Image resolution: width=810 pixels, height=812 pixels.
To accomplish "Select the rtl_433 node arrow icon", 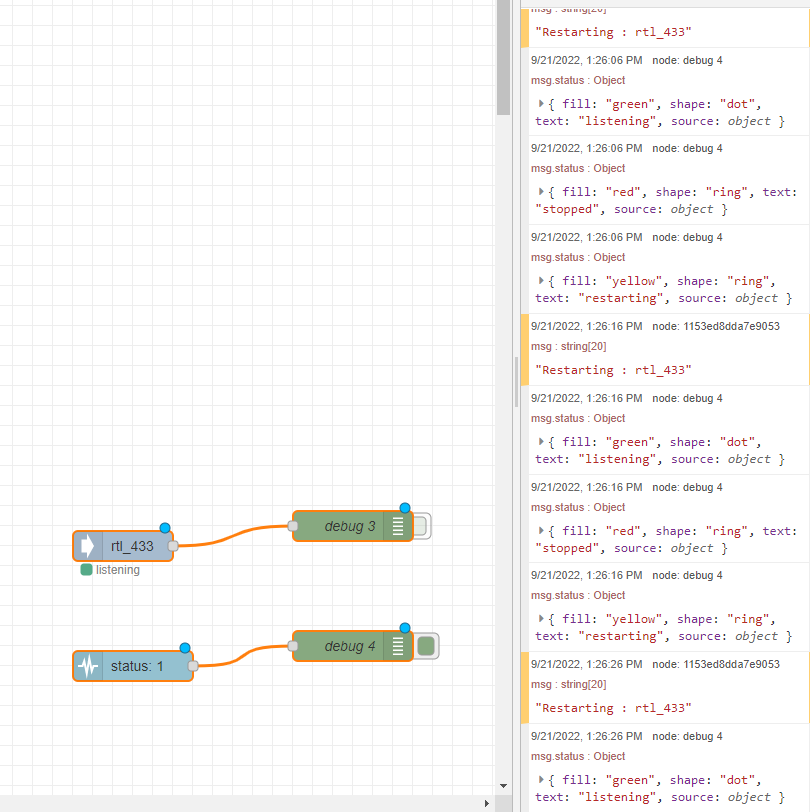I will pos(88,546).
